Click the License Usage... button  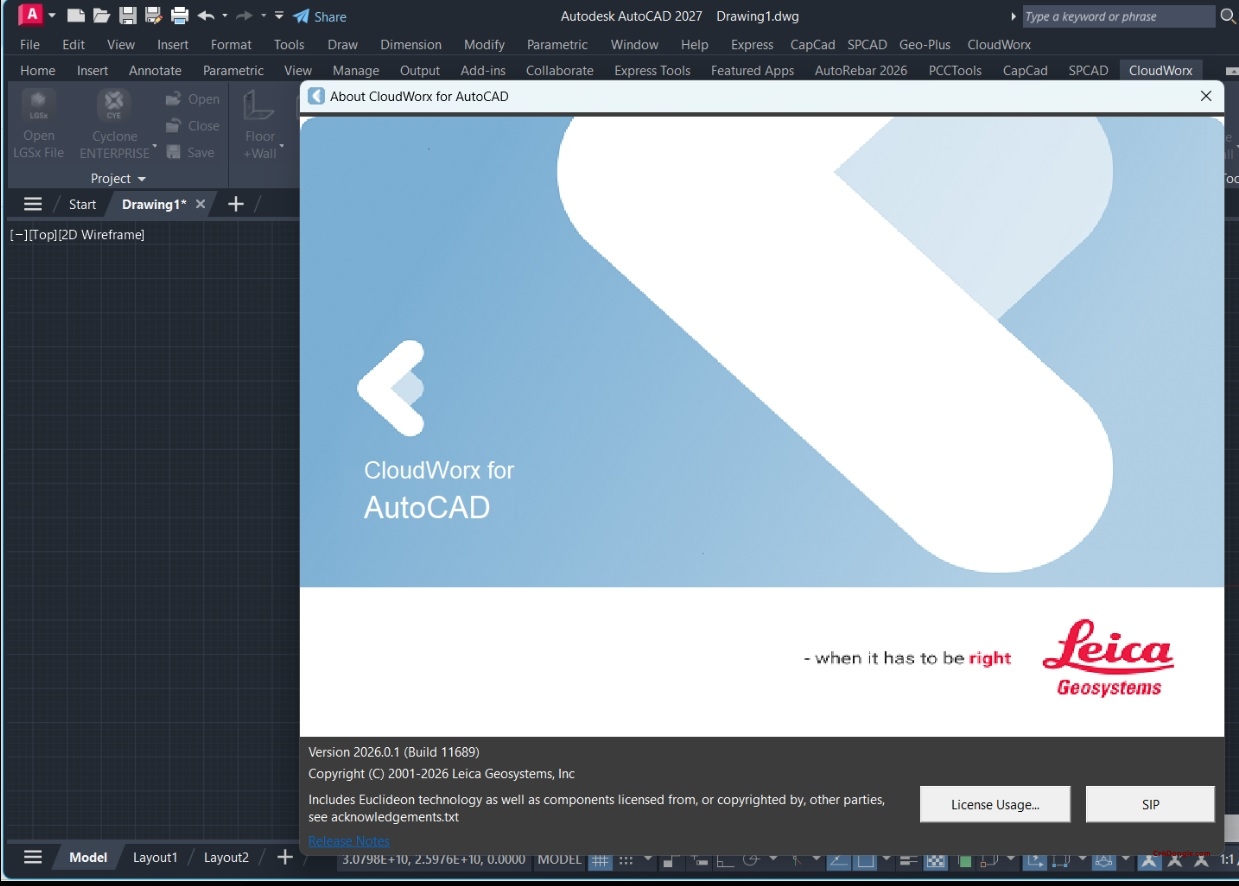click(x=995, y=804)
